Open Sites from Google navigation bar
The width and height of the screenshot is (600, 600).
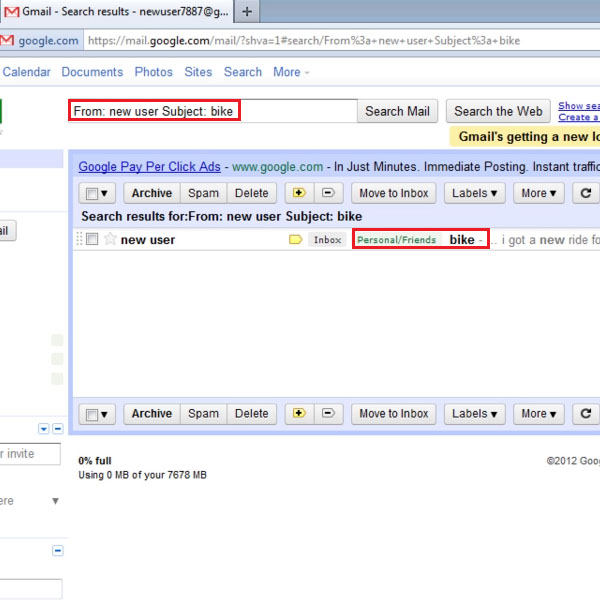point(198,72)
